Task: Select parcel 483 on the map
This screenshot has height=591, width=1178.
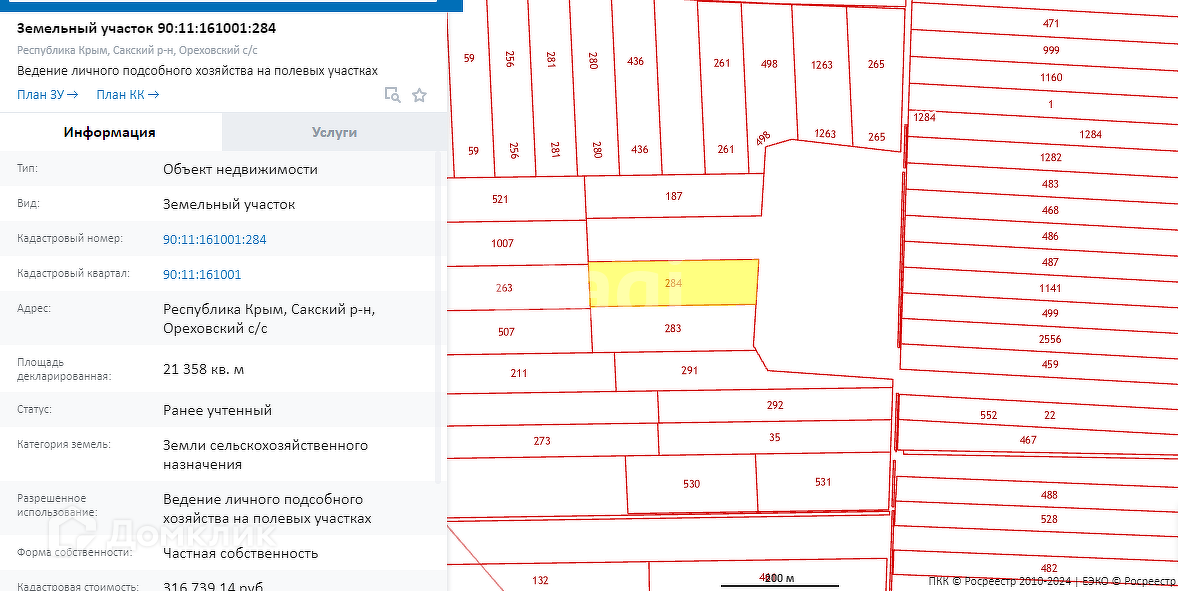Action: tap(1050, 184)
